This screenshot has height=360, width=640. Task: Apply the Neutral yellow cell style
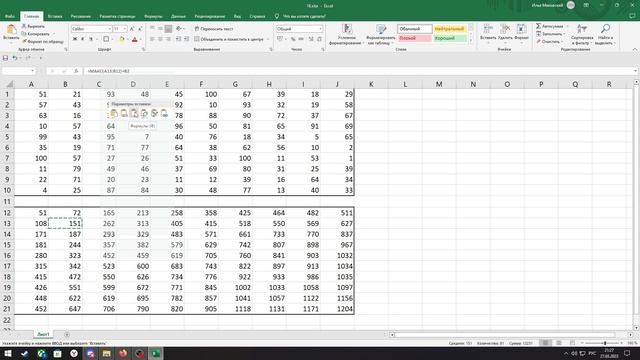coord(450,29)
